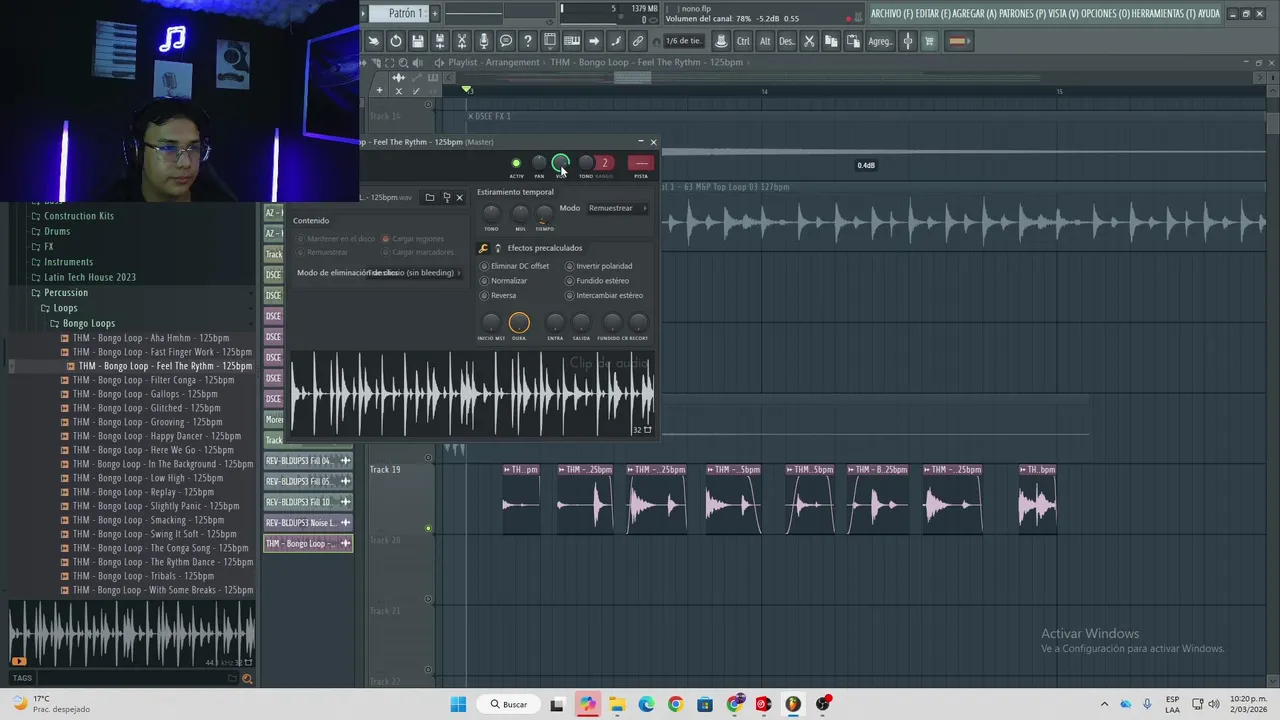Viewport: 1280px width, 720px height.
Task: Click the hat icon beside snap selector
Action: 720,41
